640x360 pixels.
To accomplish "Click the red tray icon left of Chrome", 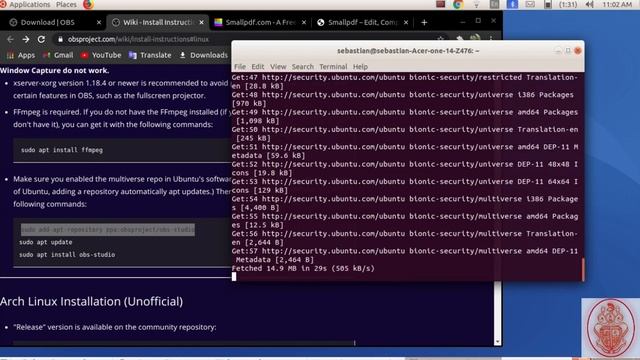I will tap(440, 4).
